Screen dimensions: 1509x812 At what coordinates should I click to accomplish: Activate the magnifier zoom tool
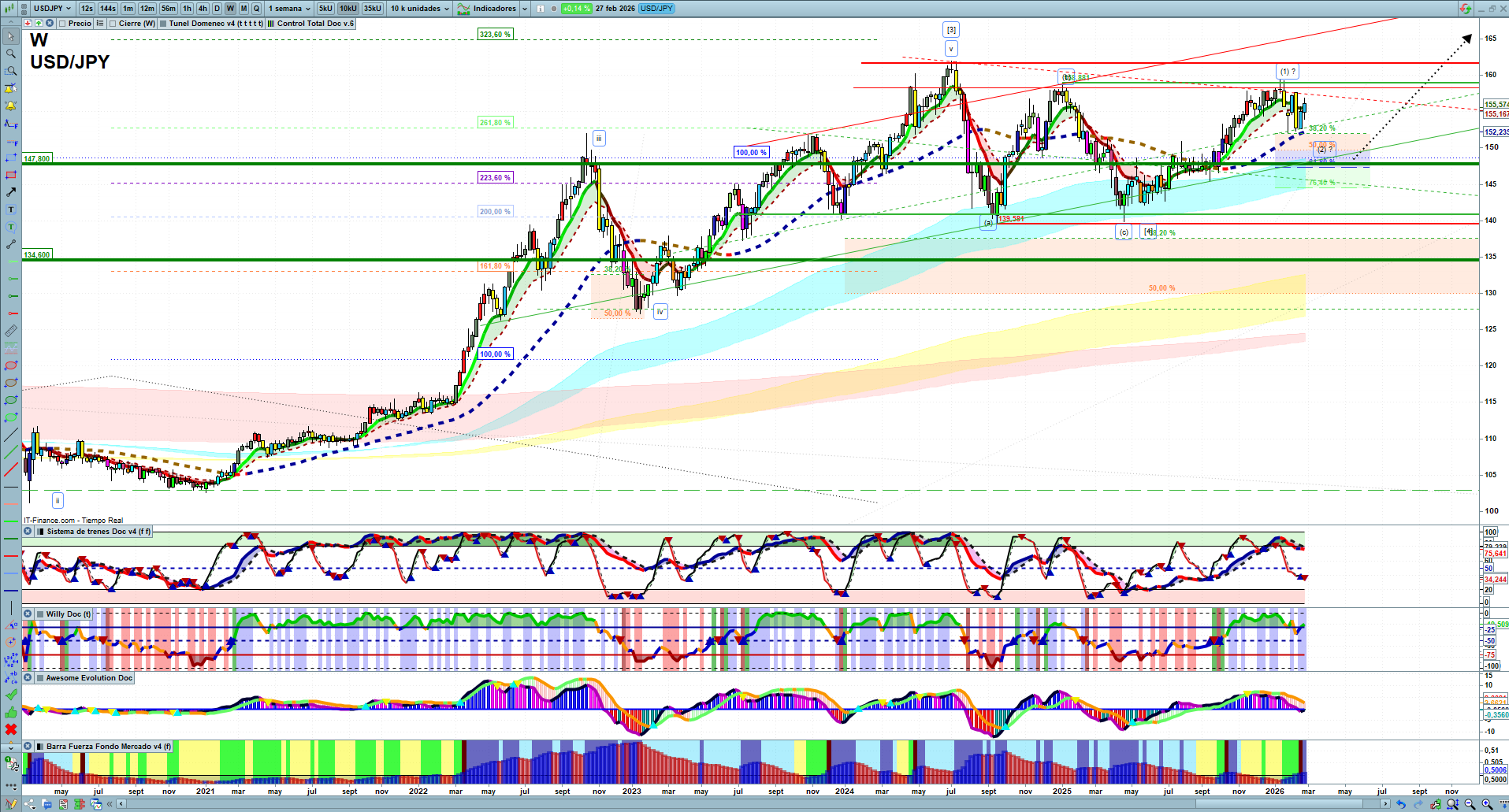pos(10,54)
